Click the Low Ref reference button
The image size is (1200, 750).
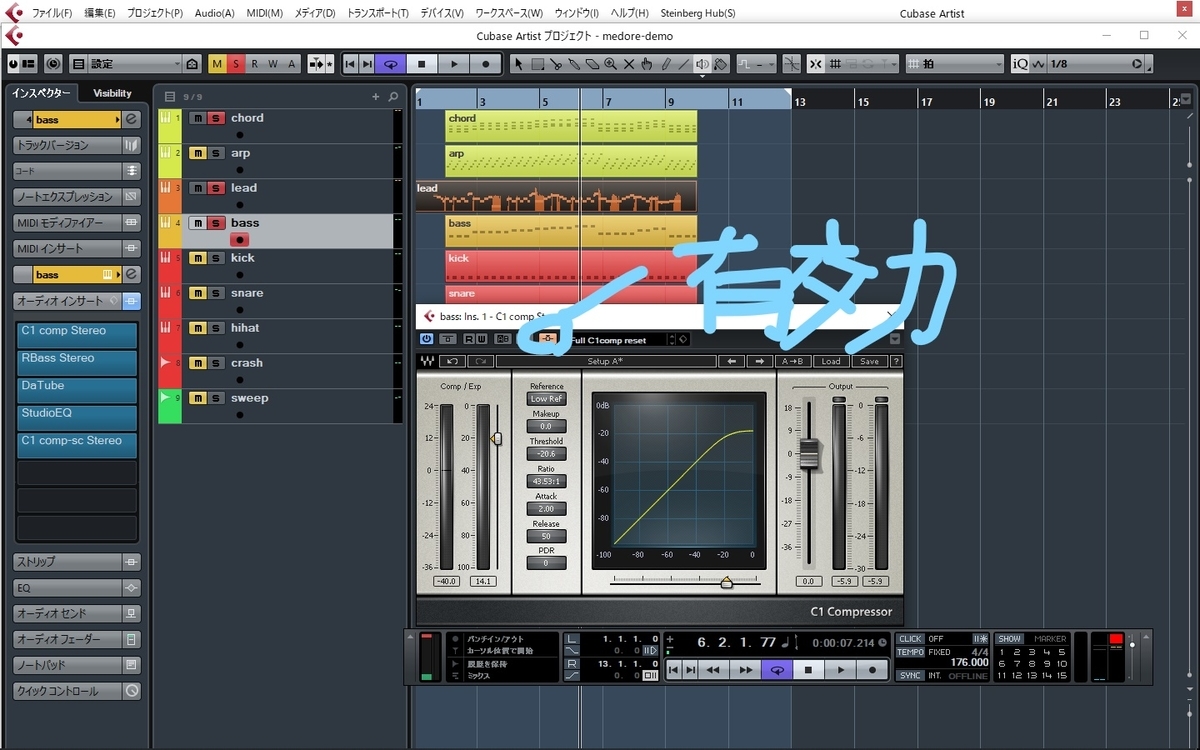[547, 399]
